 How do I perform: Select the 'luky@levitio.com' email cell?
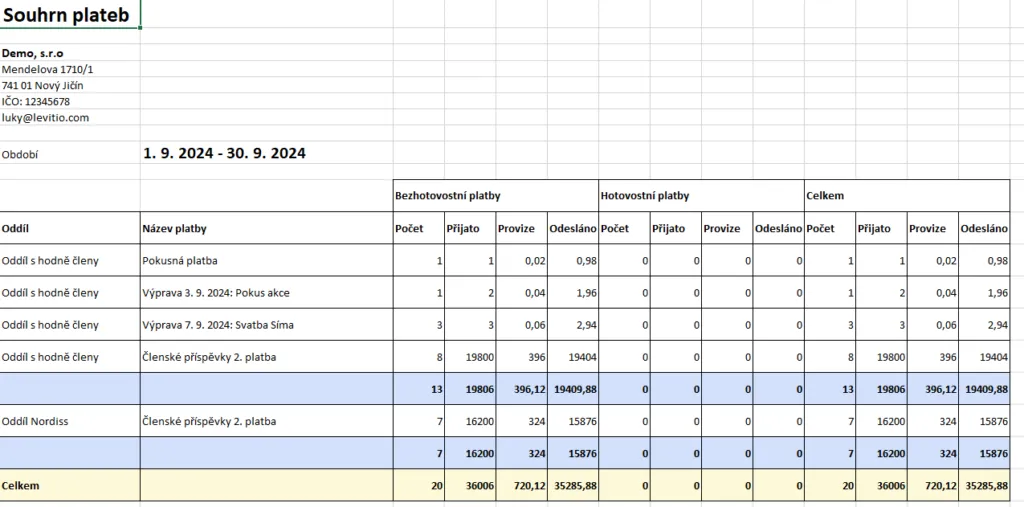point(70,118)
